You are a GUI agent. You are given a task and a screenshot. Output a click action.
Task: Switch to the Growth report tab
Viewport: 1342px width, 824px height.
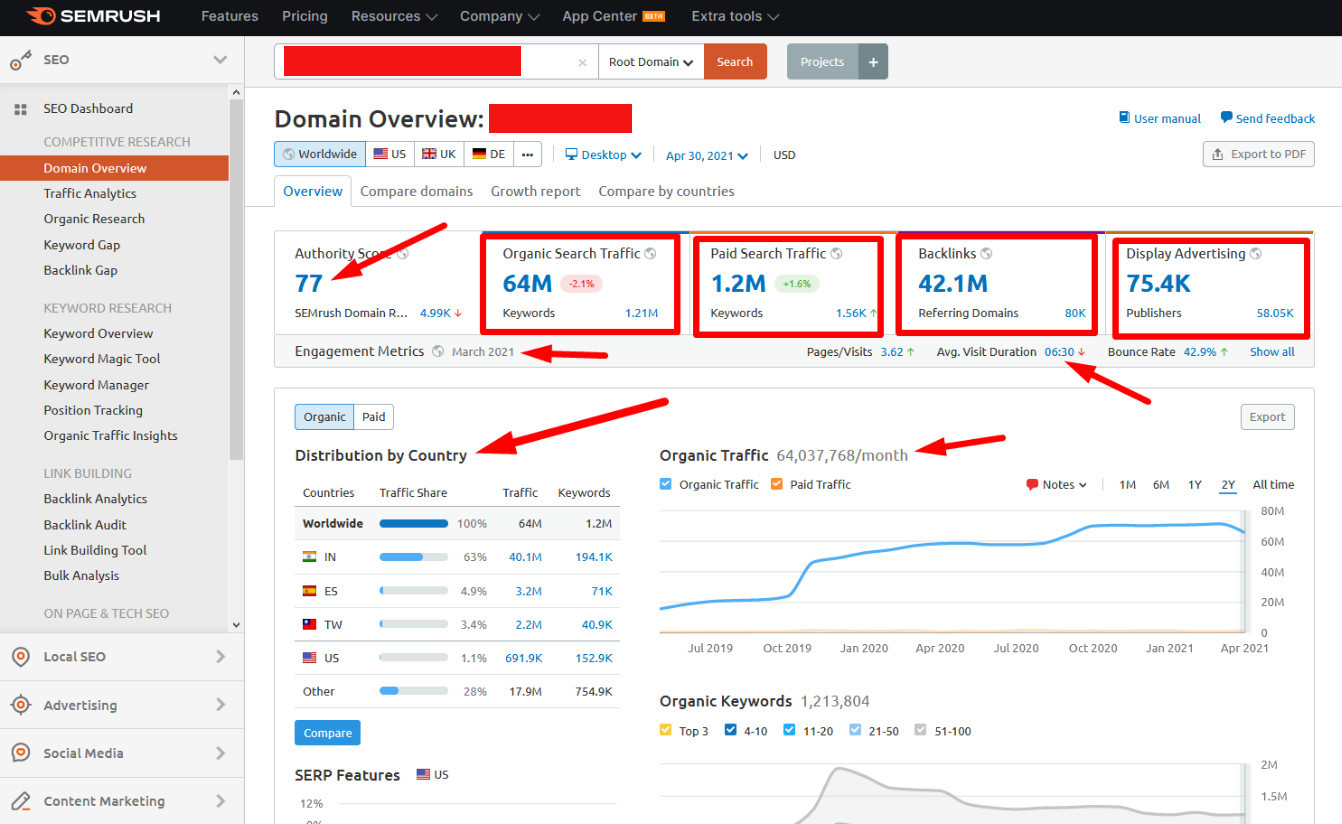pos(536,191)
